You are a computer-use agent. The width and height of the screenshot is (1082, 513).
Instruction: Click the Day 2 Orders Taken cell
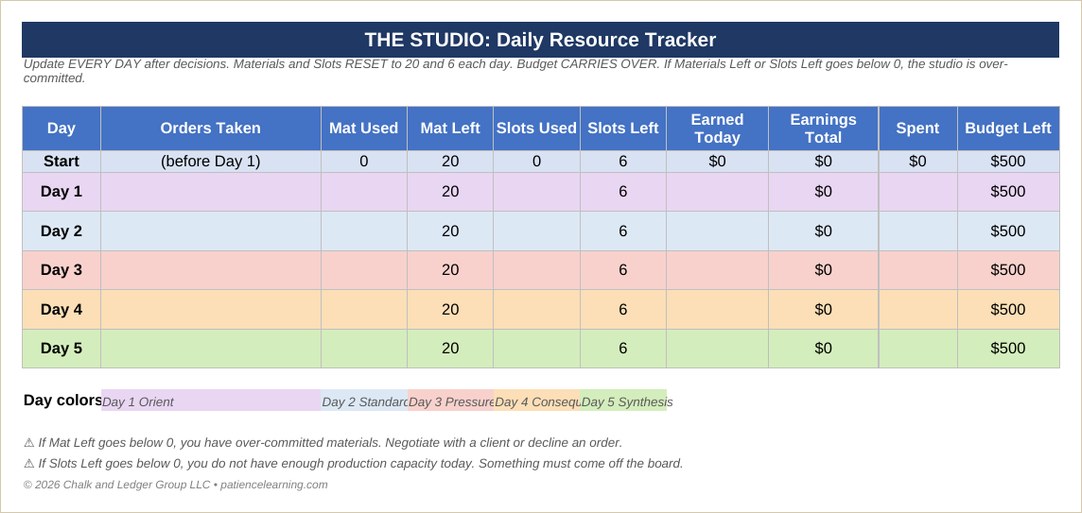click(210, 231)
